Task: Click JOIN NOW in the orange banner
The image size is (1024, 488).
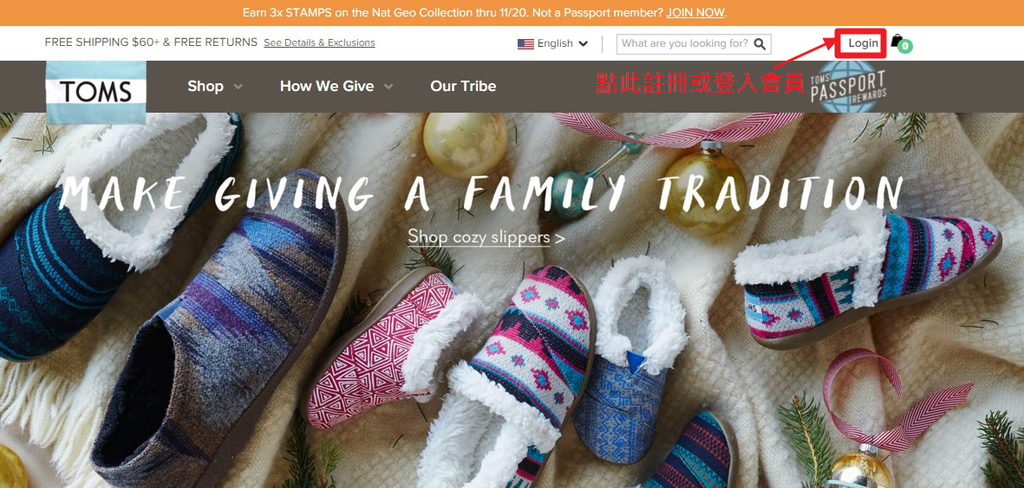Action: [696, 12]
